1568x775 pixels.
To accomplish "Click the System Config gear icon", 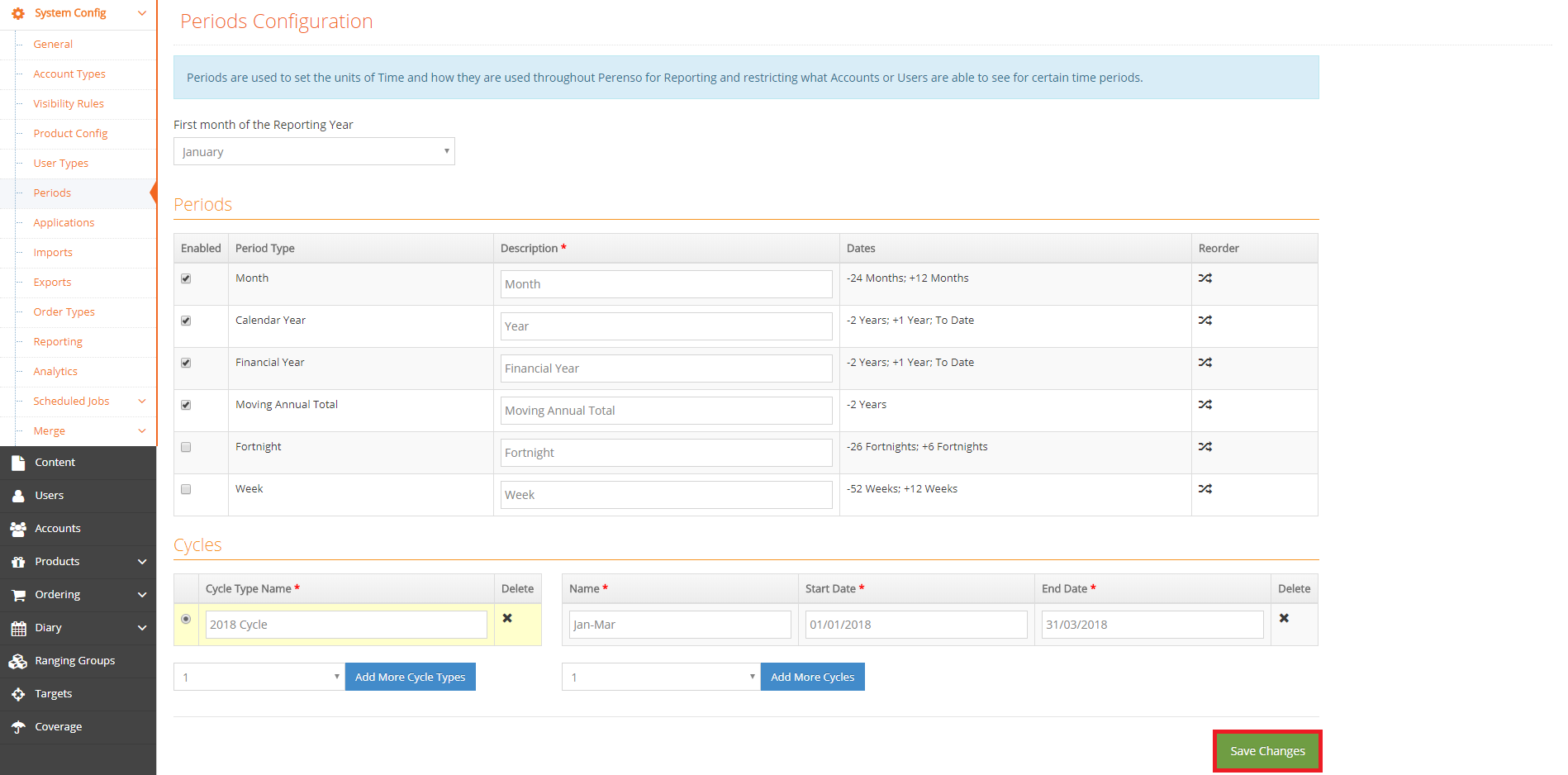I will 18,13.
